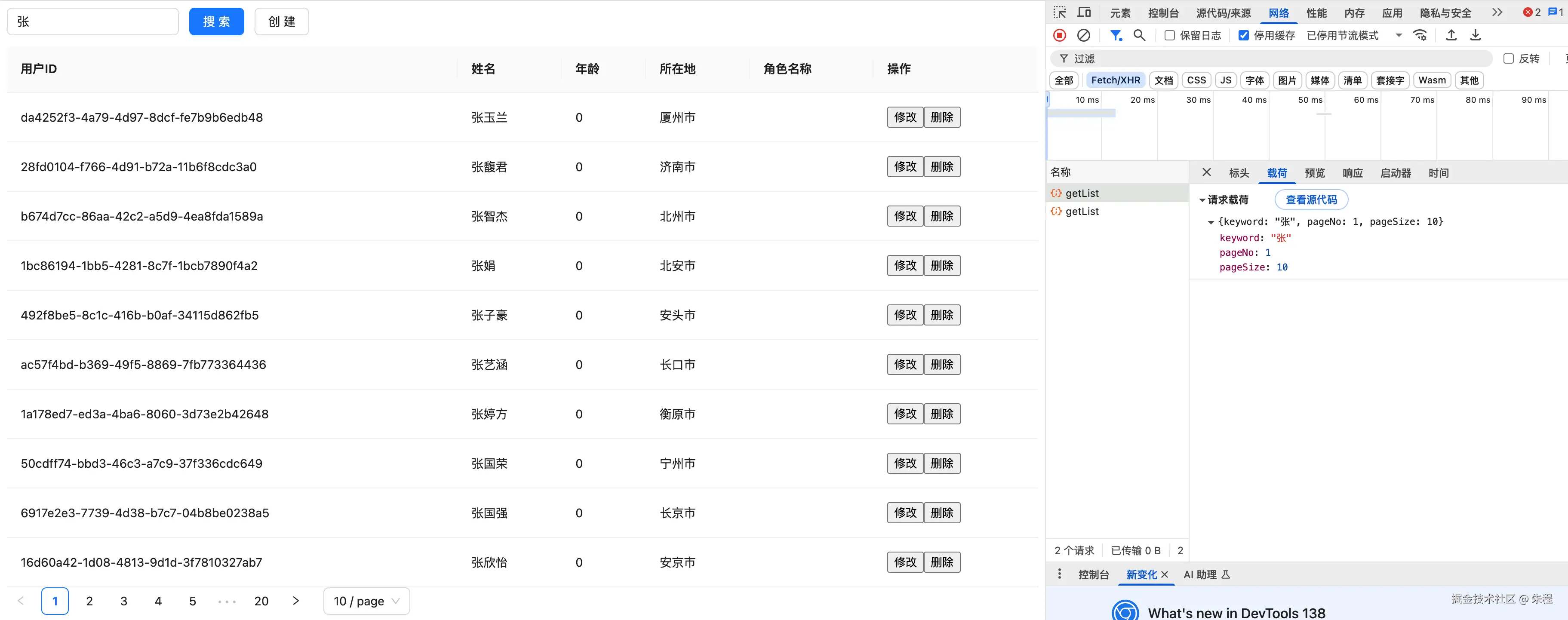
Task: Open network conditions Wi-Fi settings icon
Action: tap(1420, 35)
